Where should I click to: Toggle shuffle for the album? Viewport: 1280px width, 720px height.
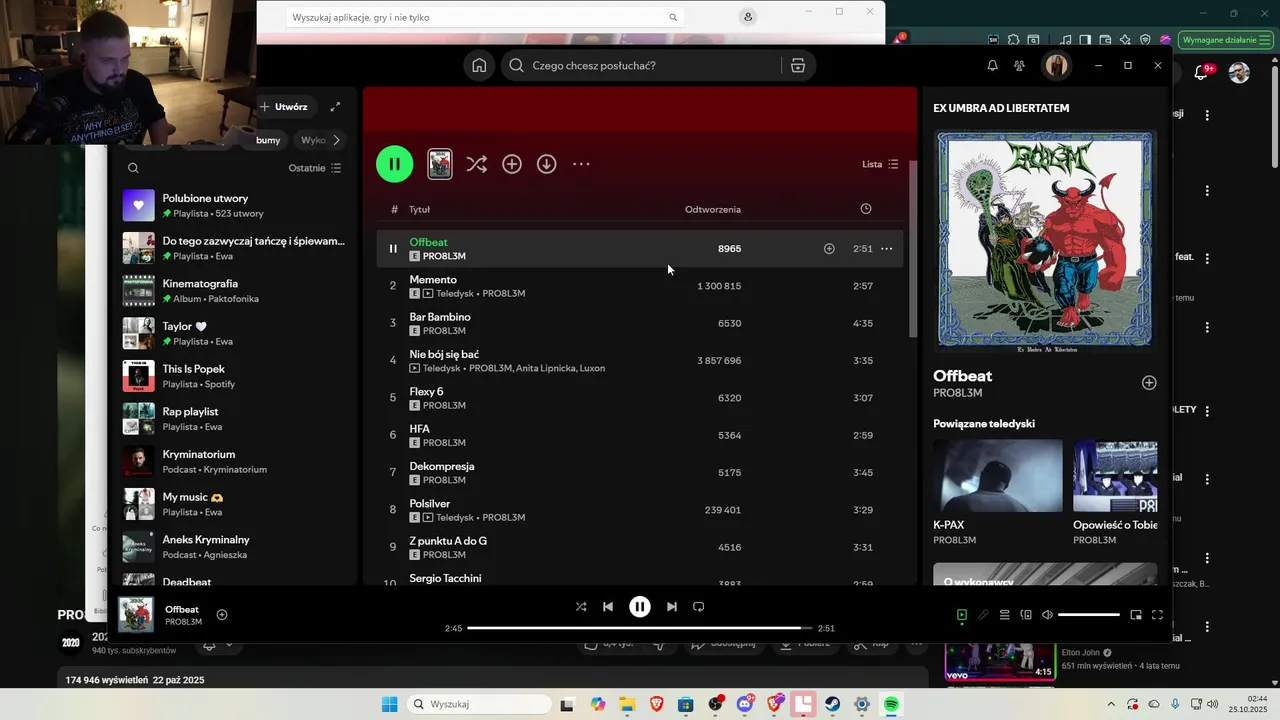476,164
